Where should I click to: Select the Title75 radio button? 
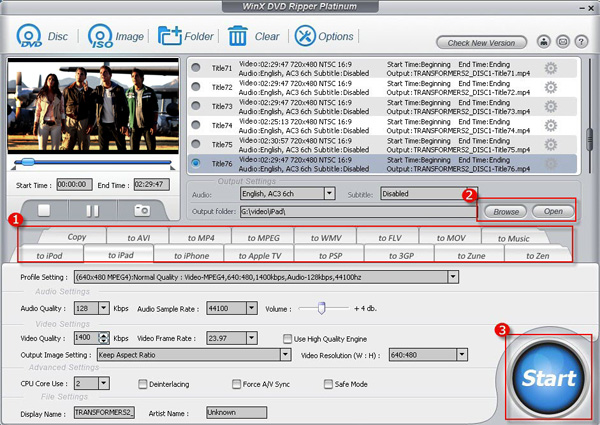pyautogui.click(x=196, y=144)
